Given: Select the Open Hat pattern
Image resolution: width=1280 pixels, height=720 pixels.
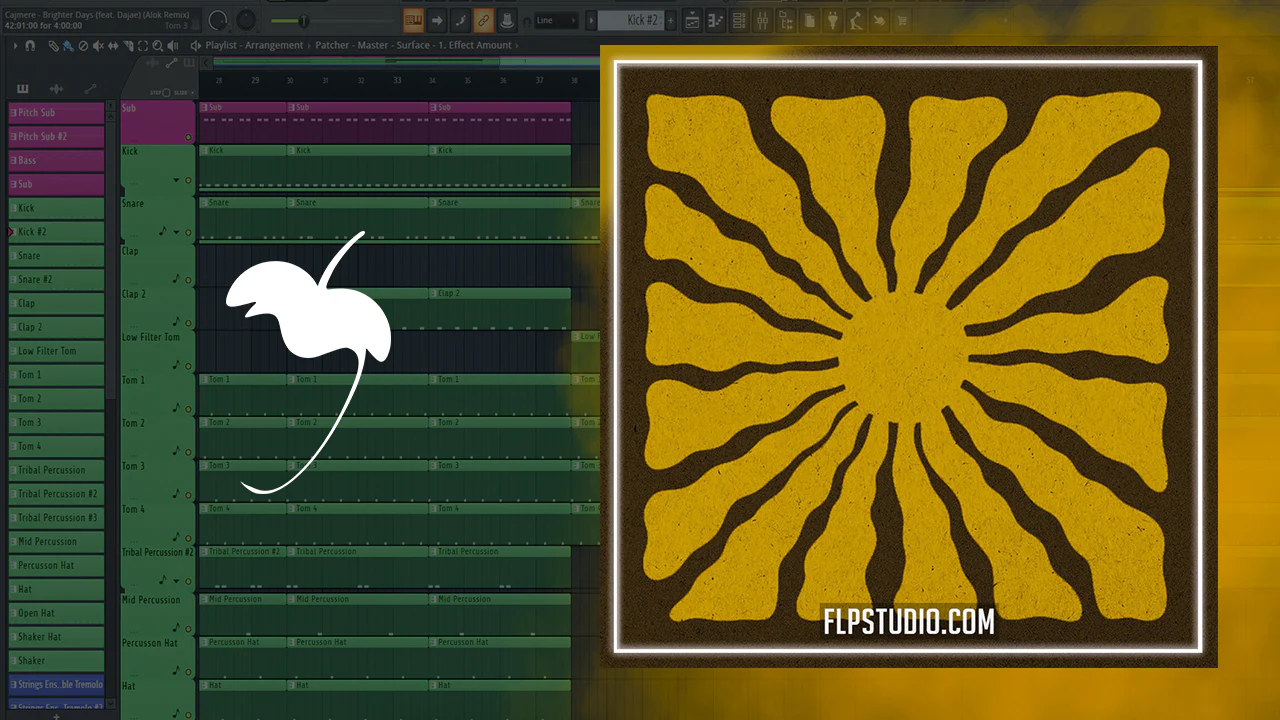Looking at the screenshot, I should tap(56, 613).
